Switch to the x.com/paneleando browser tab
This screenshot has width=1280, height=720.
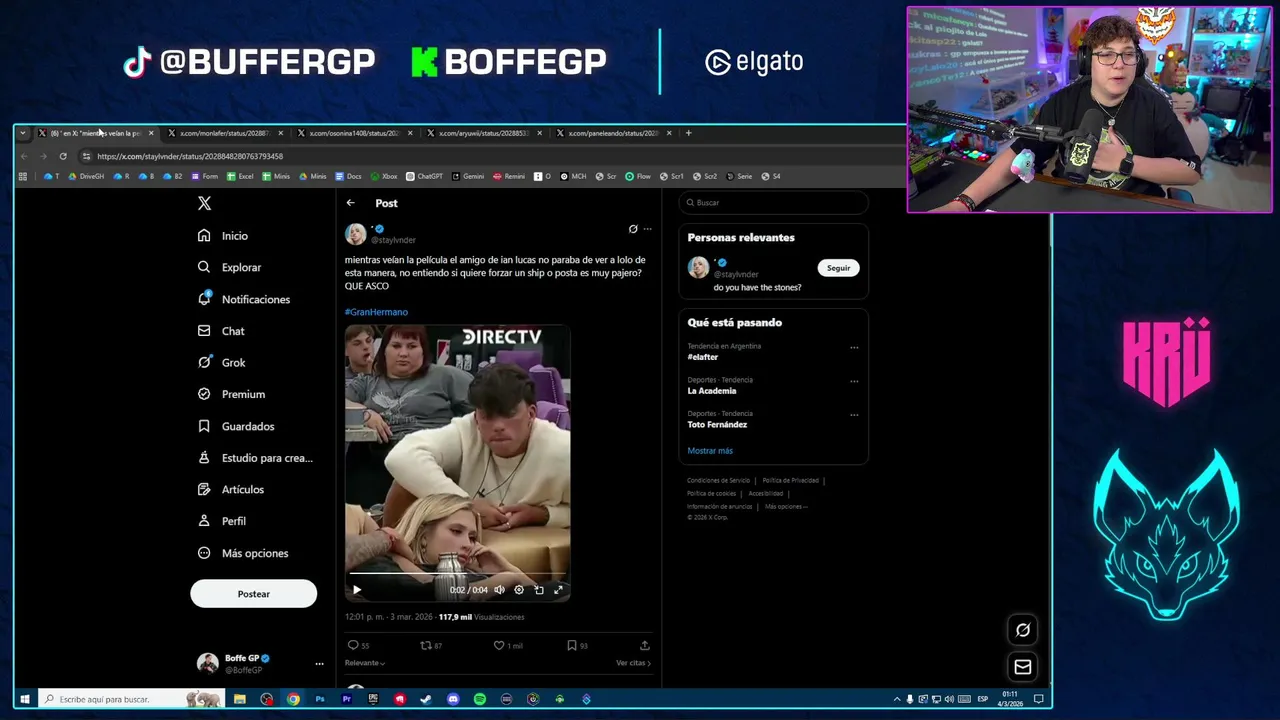click(x=613, y=133)
